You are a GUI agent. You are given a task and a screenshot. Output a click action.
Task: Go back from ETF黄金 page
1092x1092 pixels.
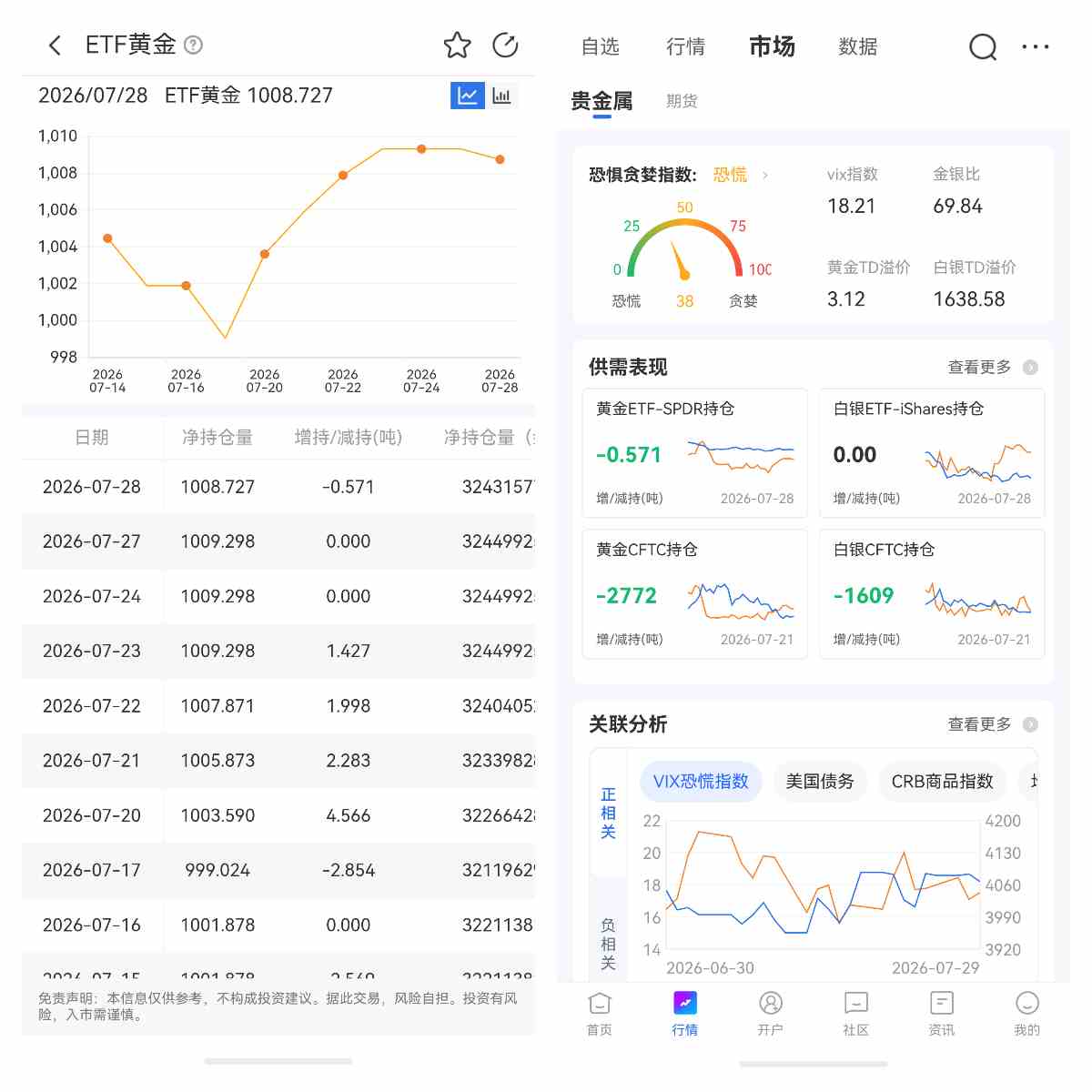pyautogui.click(x=56, y=45)
